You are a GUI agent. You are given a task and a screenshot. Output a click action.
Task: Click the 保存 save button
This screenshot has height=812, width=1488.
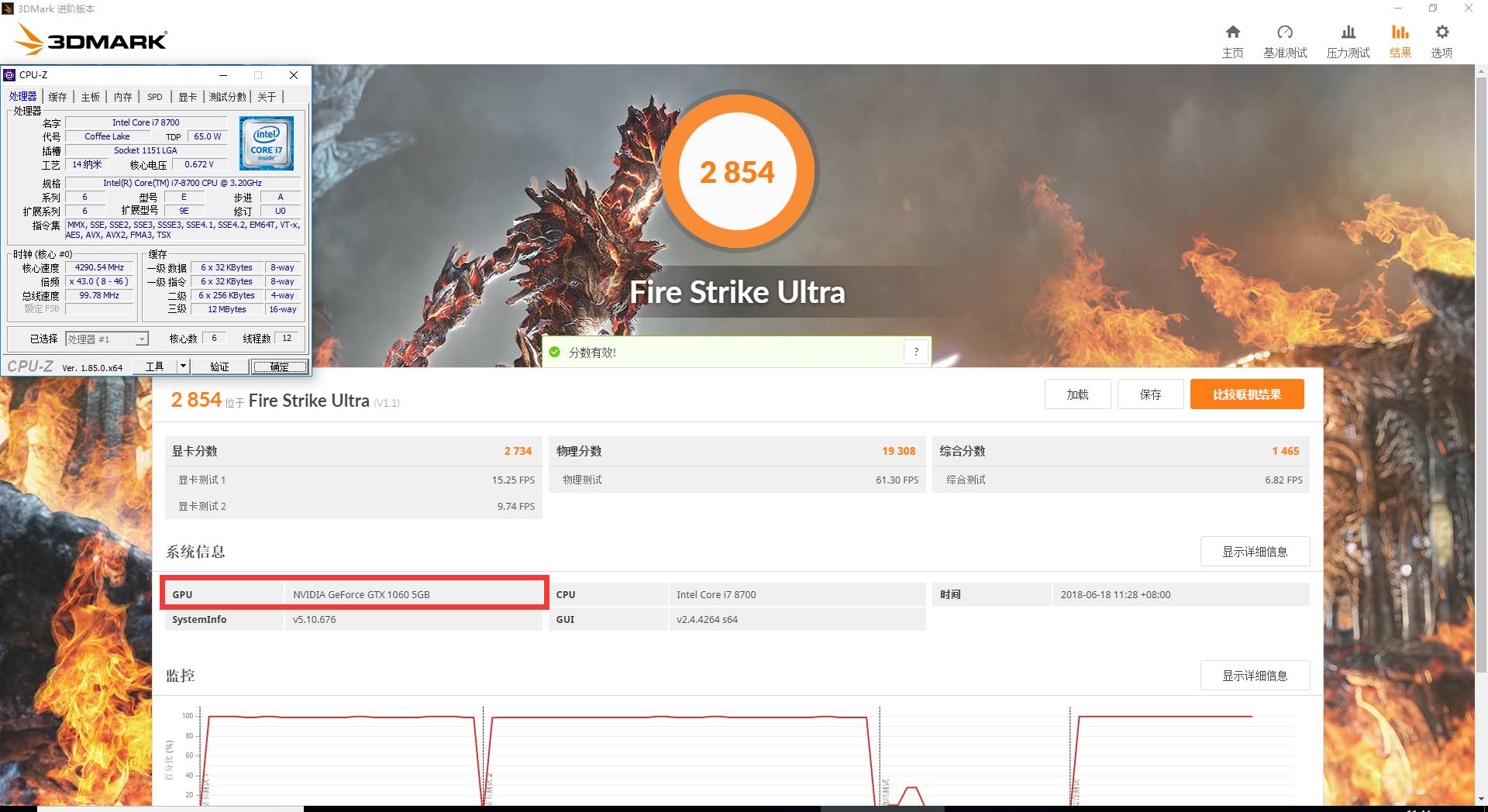pyautogui.click(x=1150, y=394)
